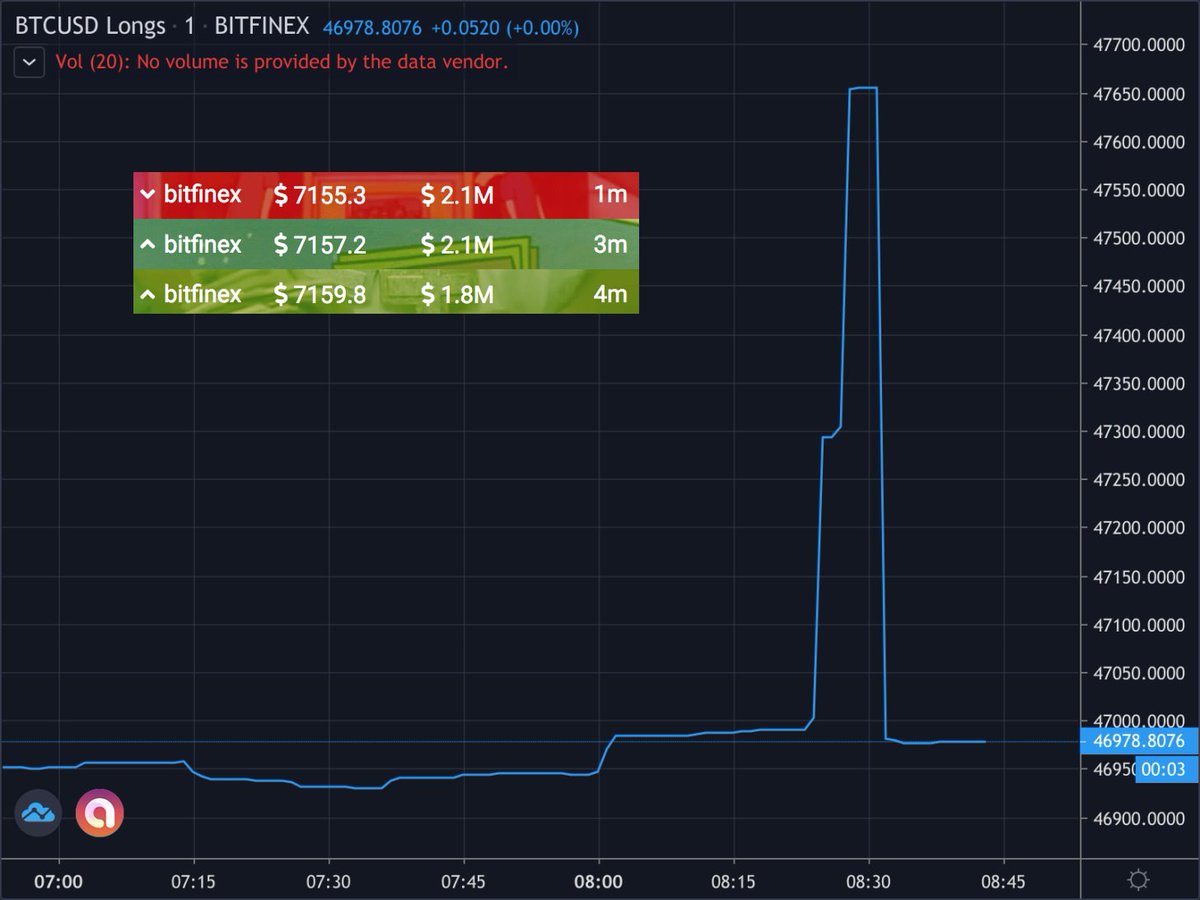Click the 08:30 time axis label
1200x900 pixels.
[x=869, y=882]
